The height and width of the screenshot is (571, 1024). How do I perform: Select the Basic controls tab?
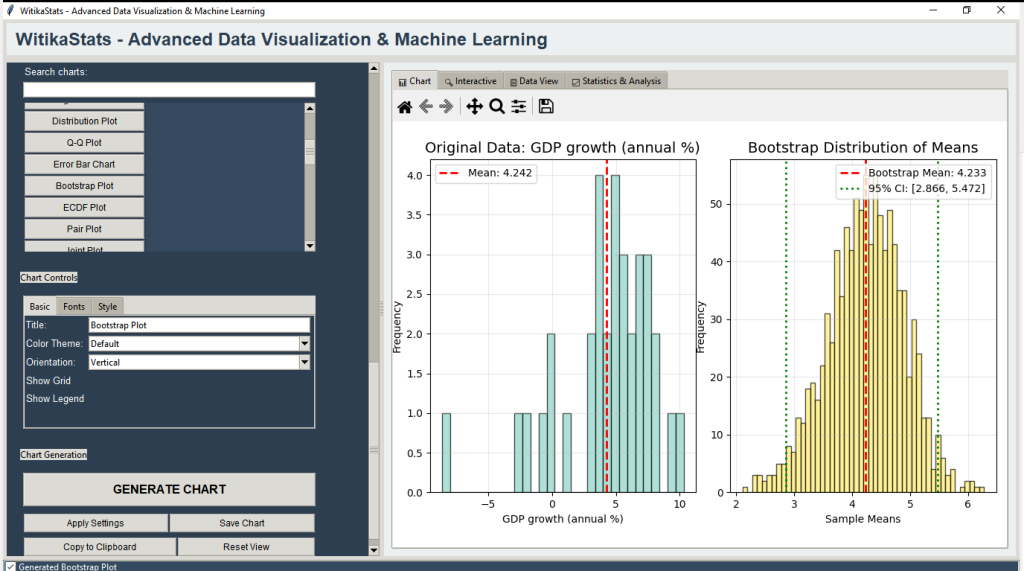39,306
